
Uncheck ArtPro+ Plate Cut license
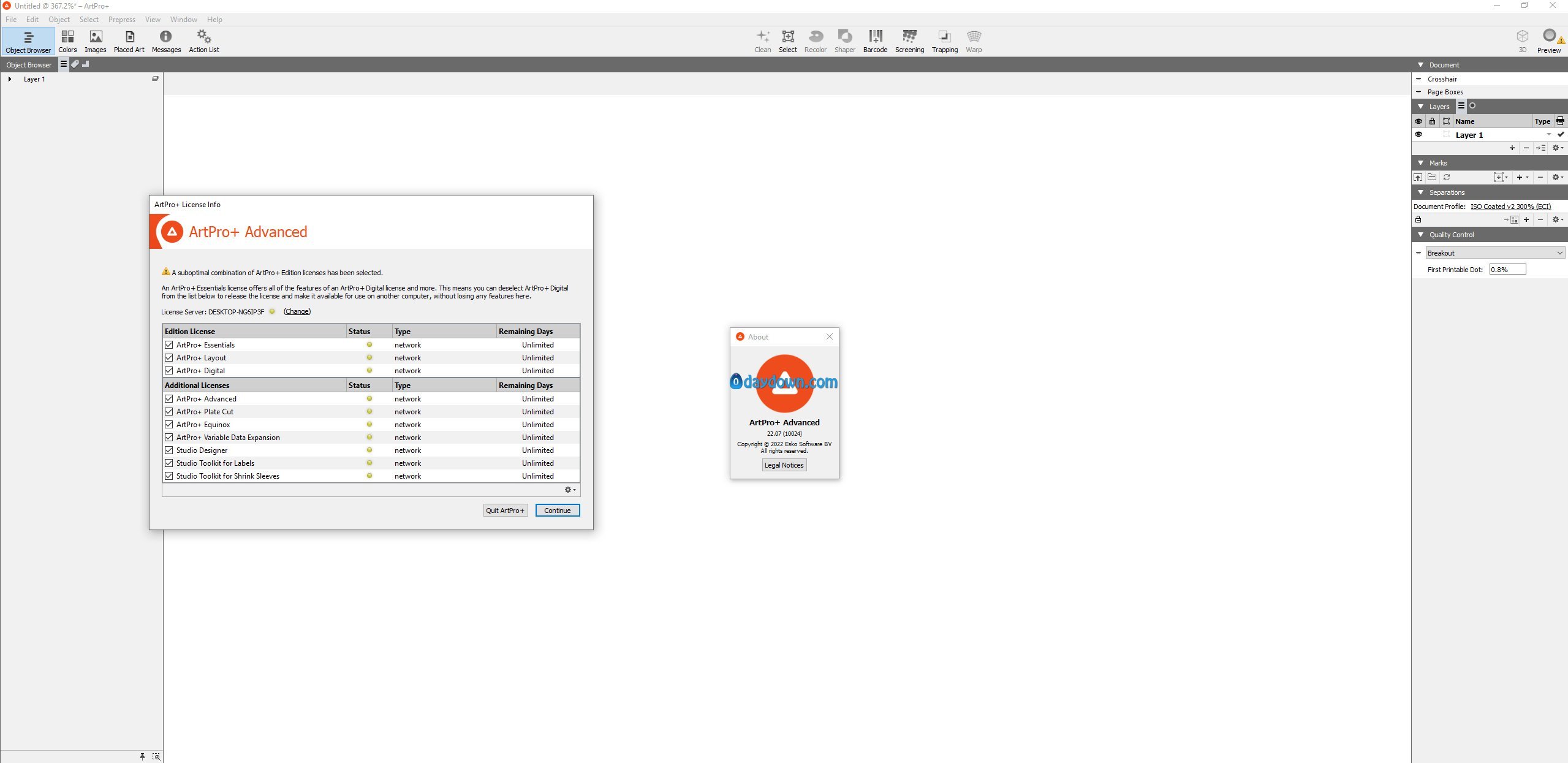tap(169, 412)
